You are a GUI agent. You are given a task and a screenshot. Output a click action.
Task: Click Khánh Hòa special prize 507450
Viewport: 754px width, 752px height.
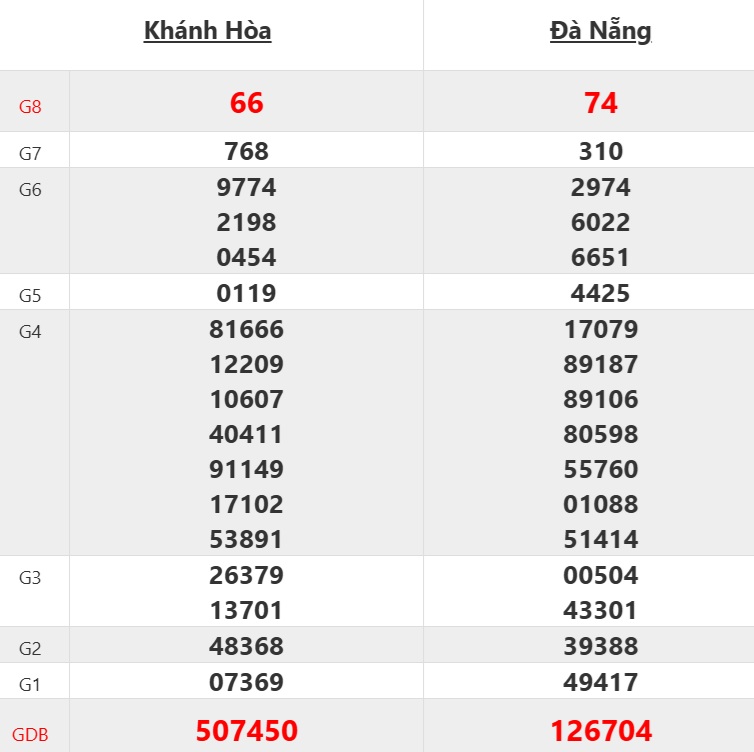(247, 731)
